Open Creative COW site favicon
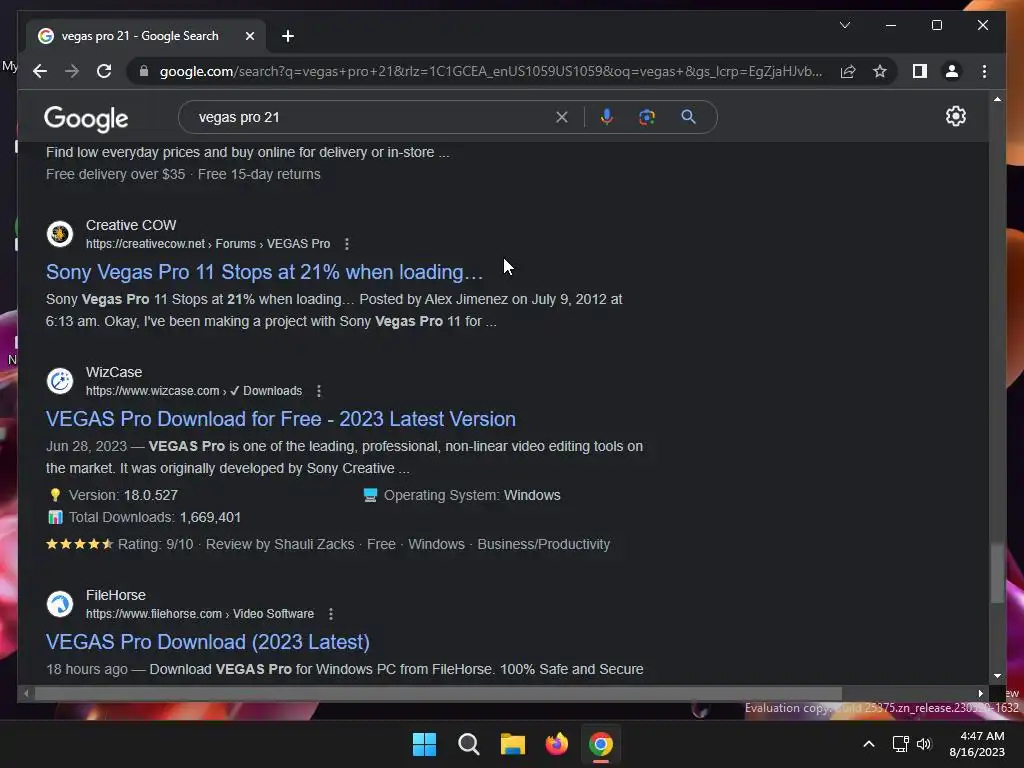 click(x=60, y=234)
